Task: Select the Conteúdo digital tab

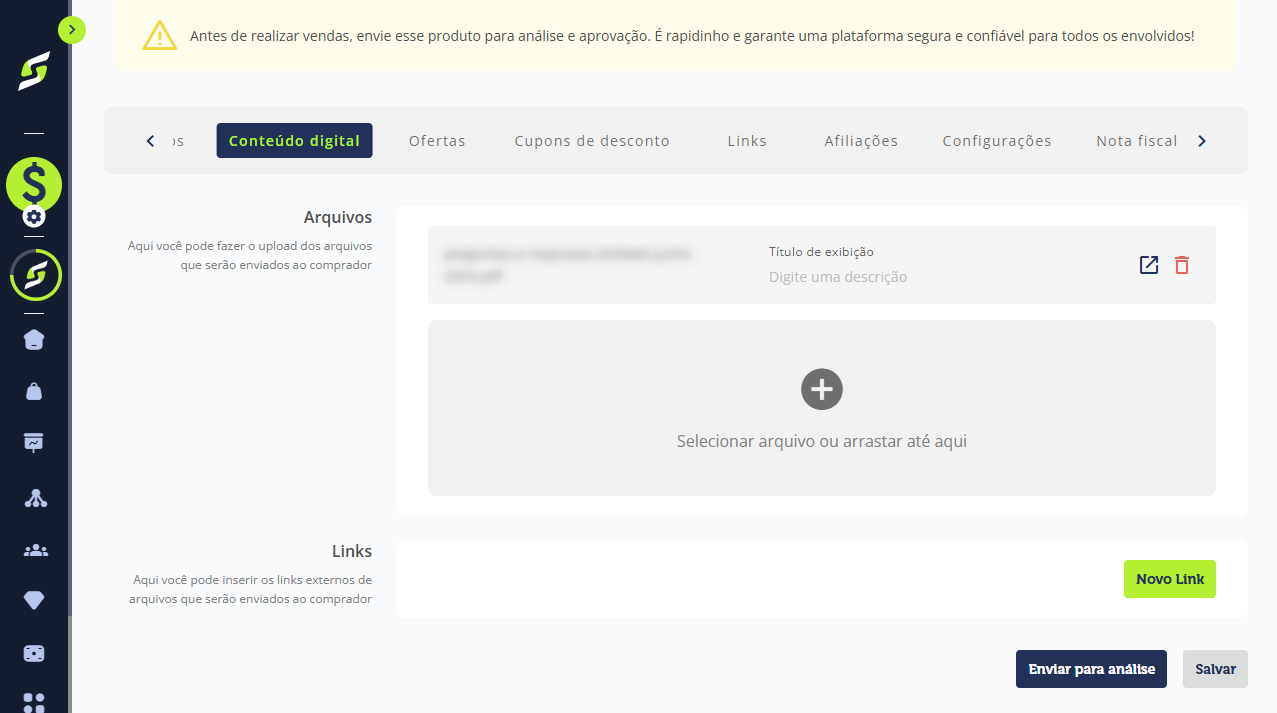Action: pos(294,141)
